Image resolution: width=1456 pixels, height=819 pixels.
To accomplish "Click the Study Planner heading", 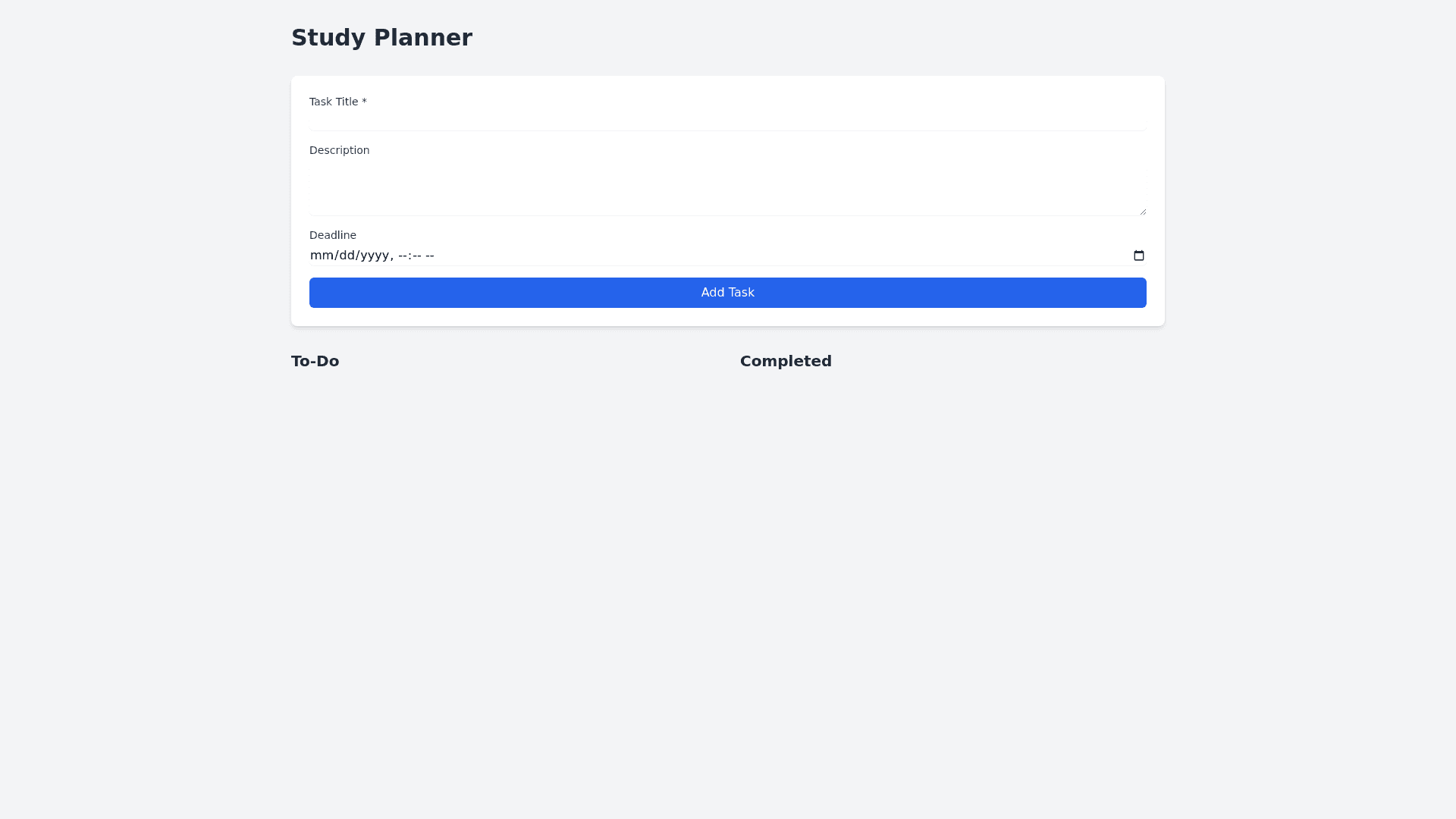I will click(x=381, y=37).
